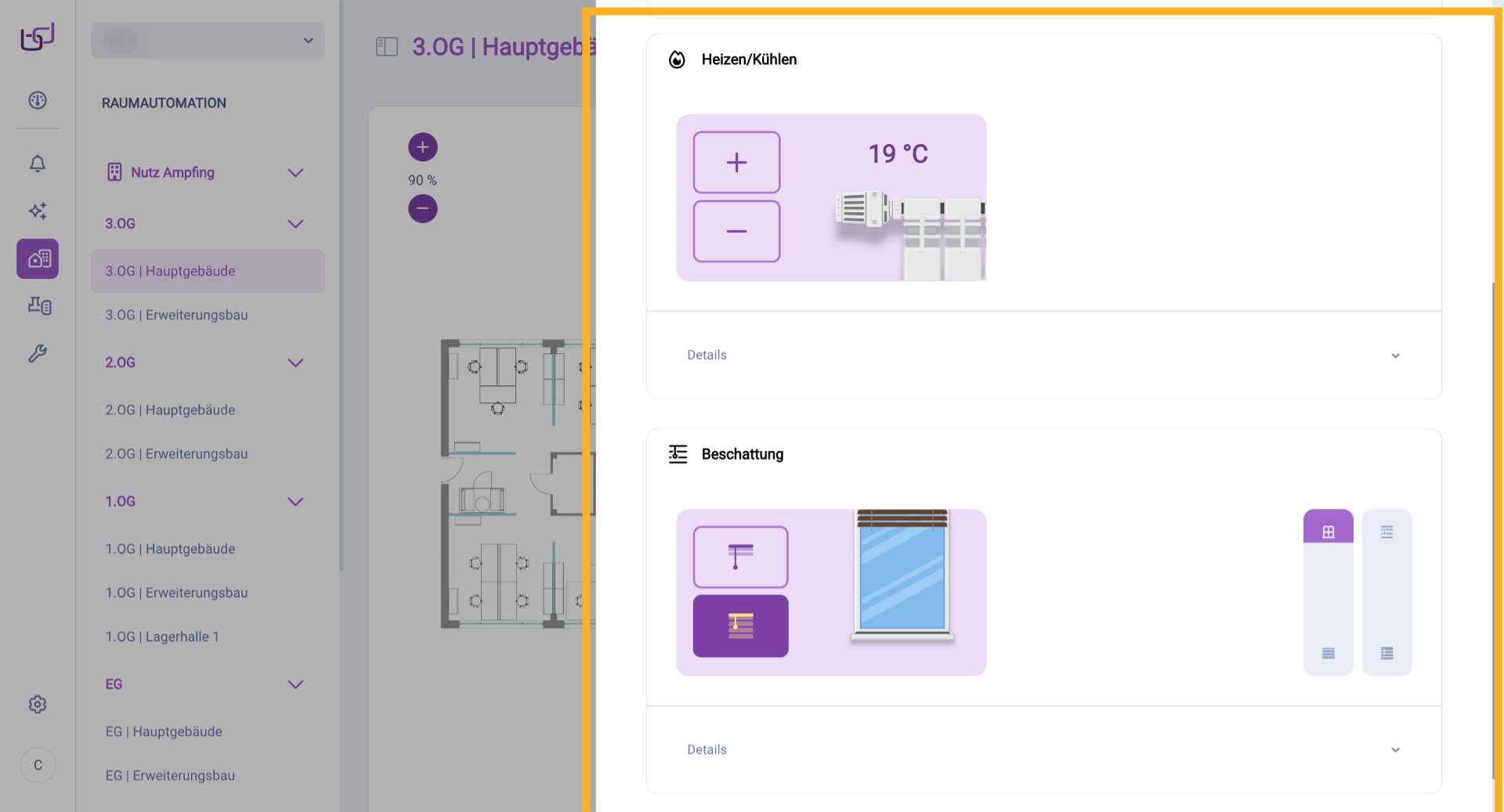Expand Details under Beschattung

point(1043,750)
